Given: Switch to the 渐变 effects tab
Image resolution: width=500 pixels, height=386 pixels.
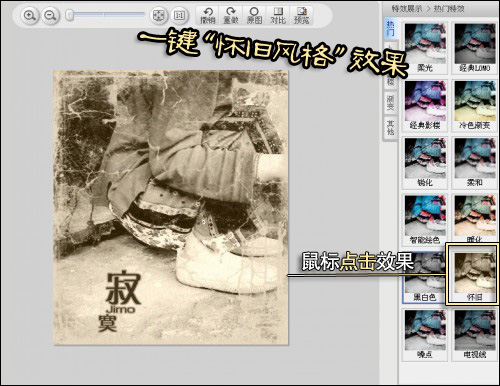Looking at the screenshot, I should [390, 103].
